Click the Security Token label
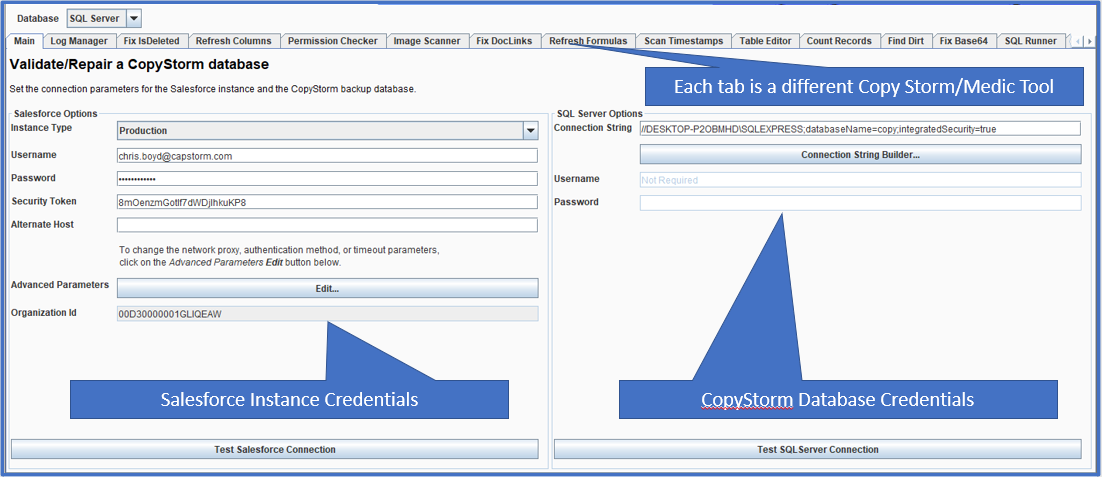This screenshot has height=477, width=1102. coord(44,201)
